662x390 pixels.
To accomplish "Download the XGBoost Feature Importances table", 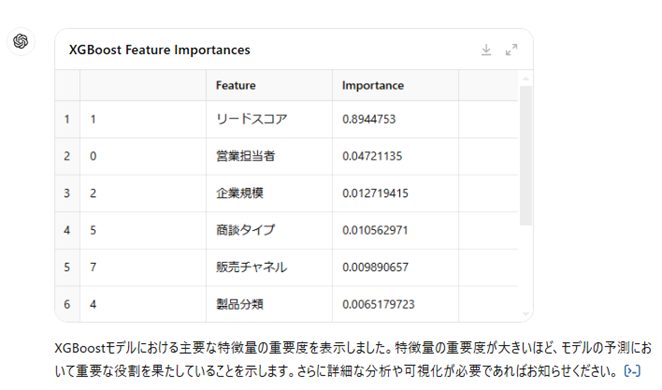I will [x=486, y=50].
